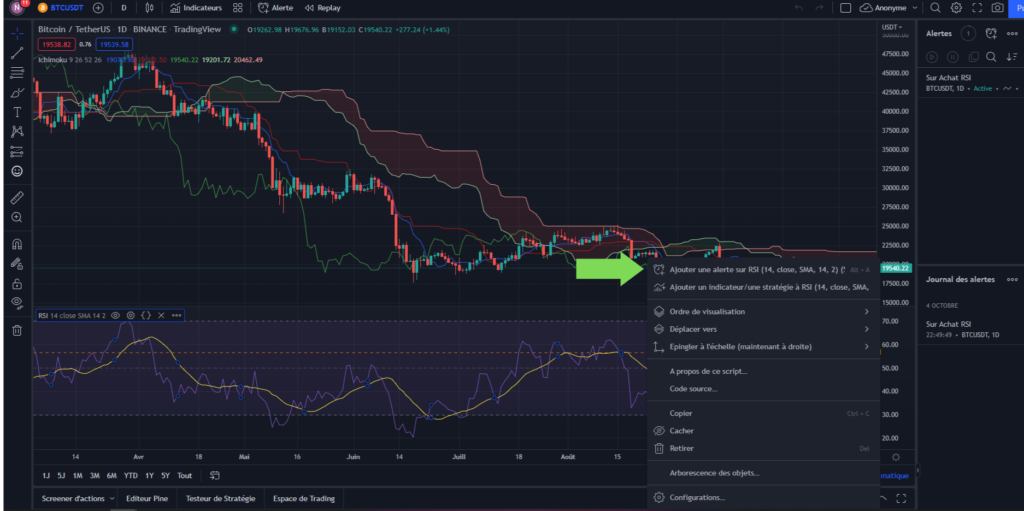Click the trash remove objects icon
This screenshot has height=511, width=1024.
17,331
